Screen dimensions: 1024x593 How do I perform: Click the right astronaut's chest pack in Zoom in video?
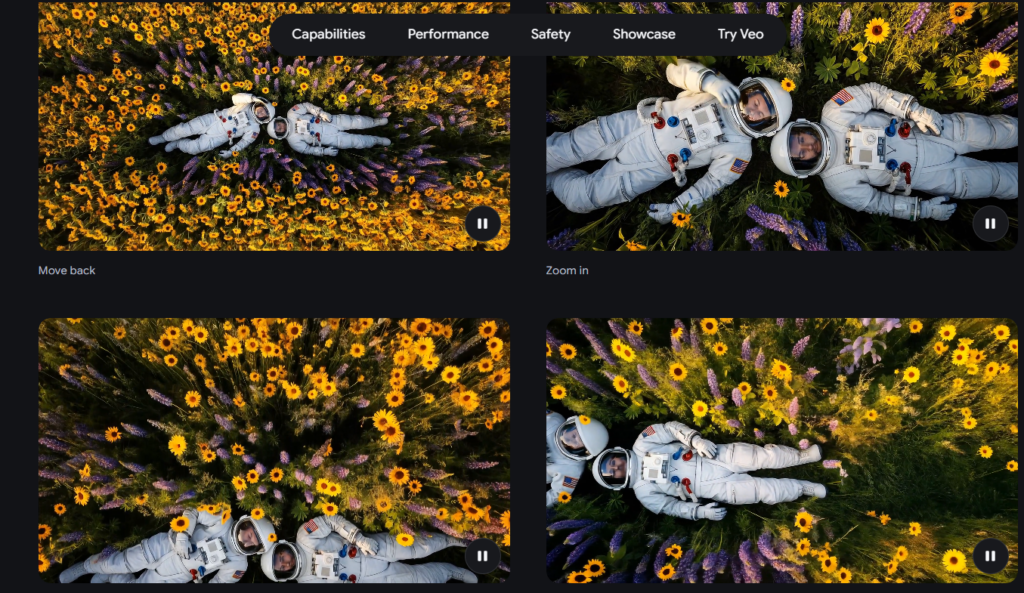tap(864, 147)
